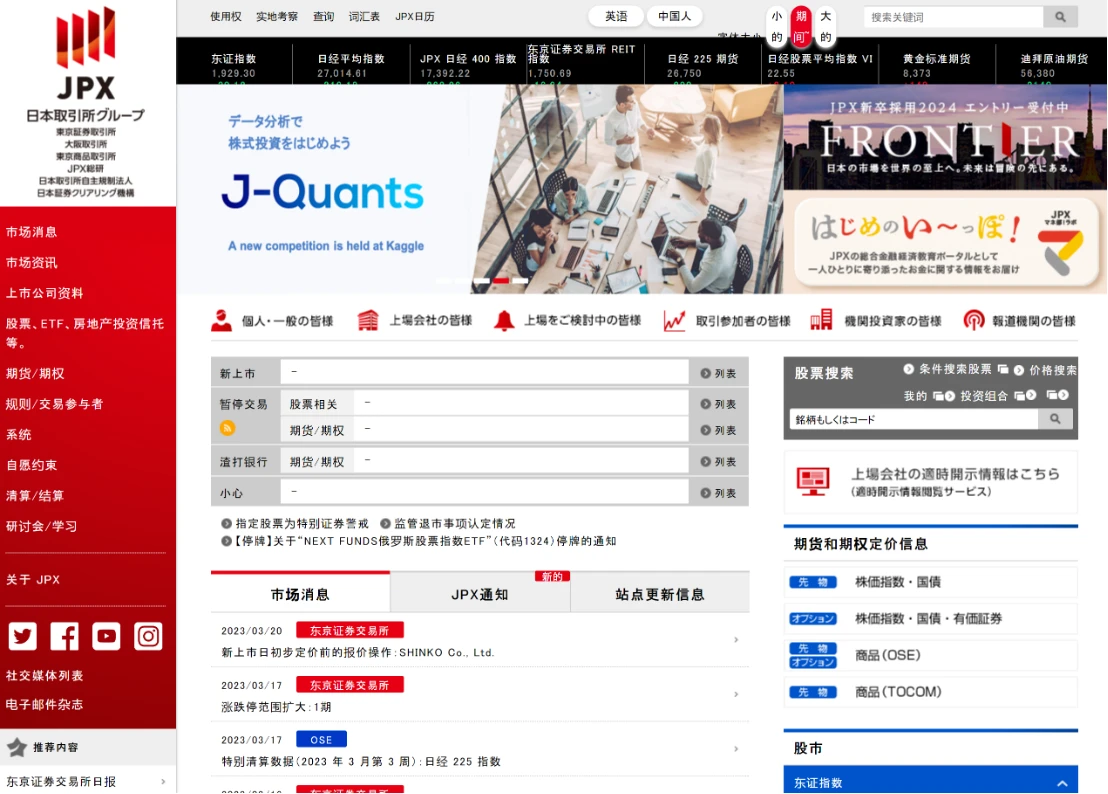The image size is (1108, 794).
Task: Click the building icon for 上場会社の皆様
Action: [367, 321]
